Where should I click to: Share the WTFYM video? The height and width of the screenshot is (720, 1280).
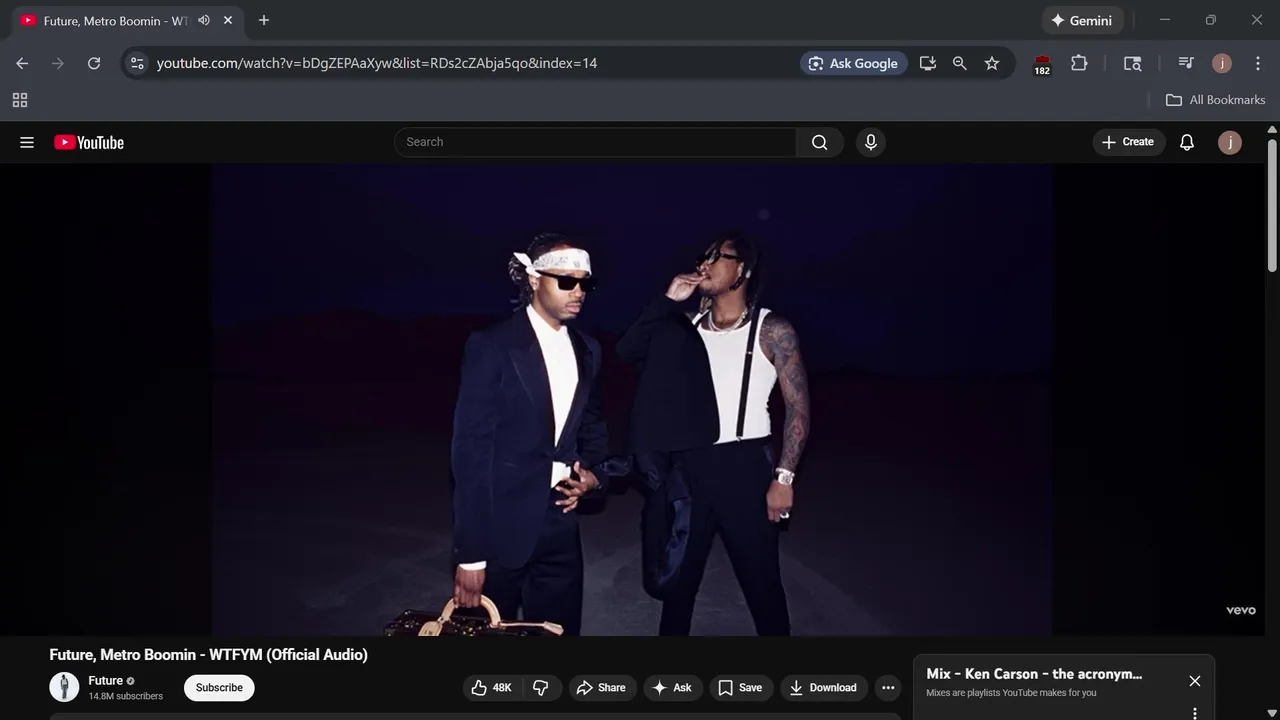pyautogui.click(x=602, y=688)
